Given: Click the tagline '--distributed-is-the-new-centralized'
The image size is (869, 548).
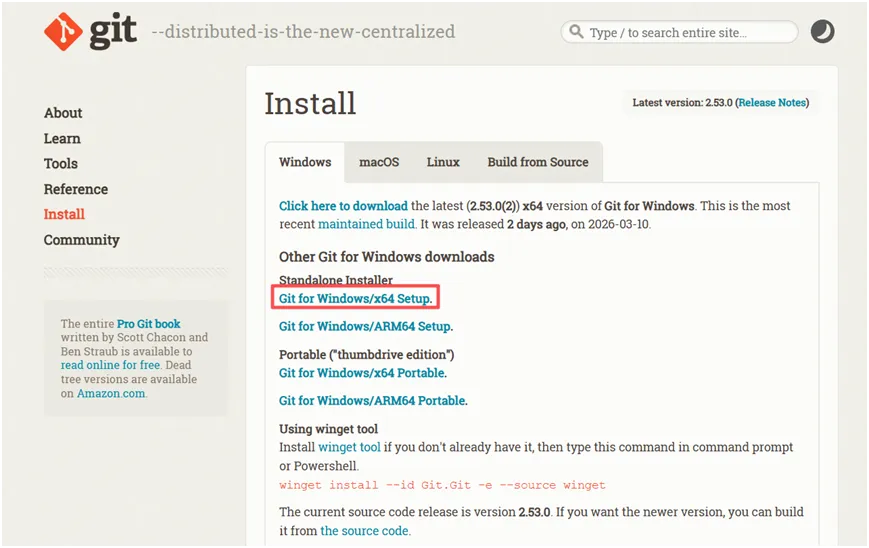Looking at the screenshot, I should tap(303, 32).
